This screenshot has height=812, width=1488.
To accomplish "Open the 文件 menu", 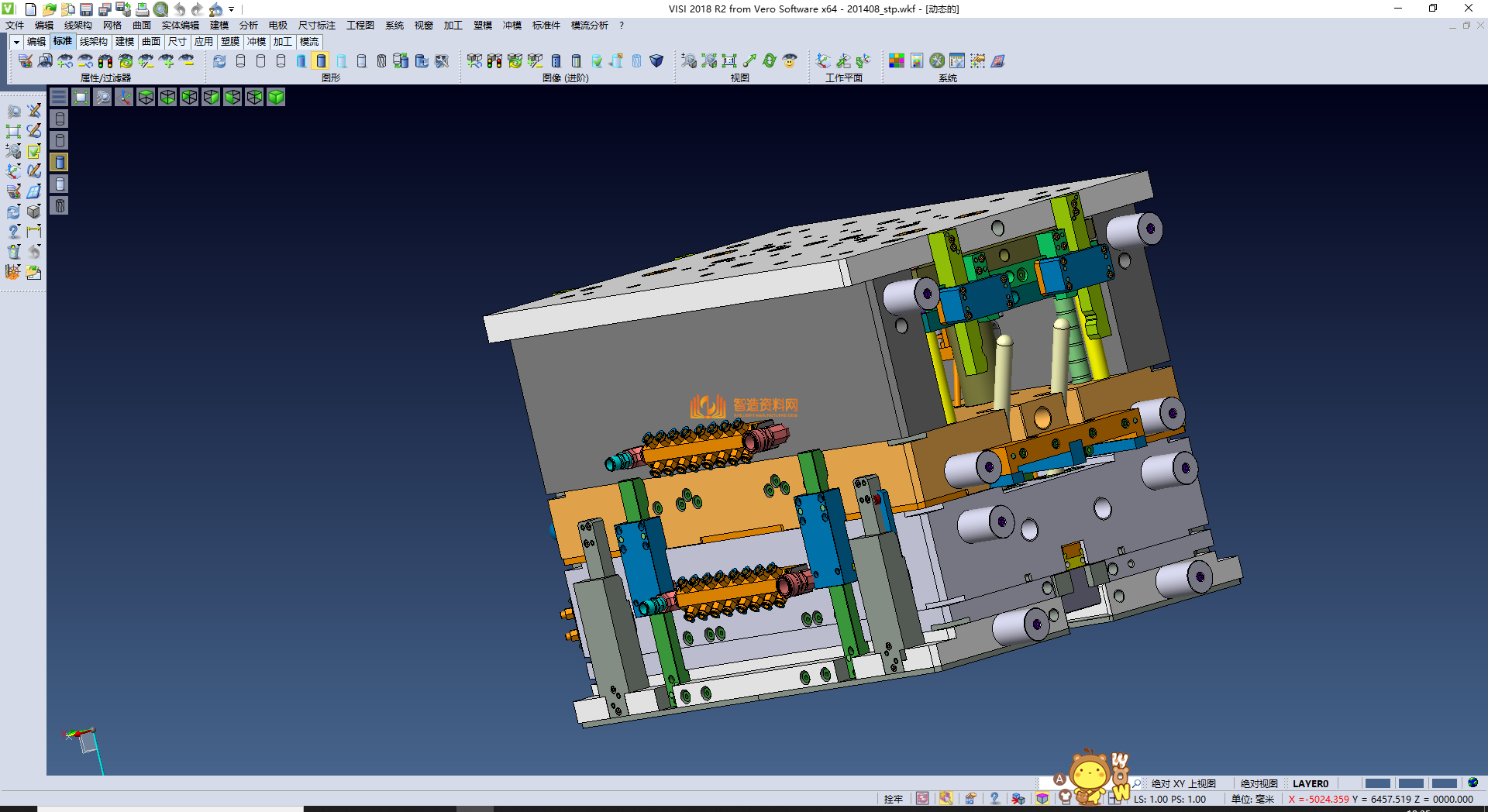I will click(x=15, y=26).
